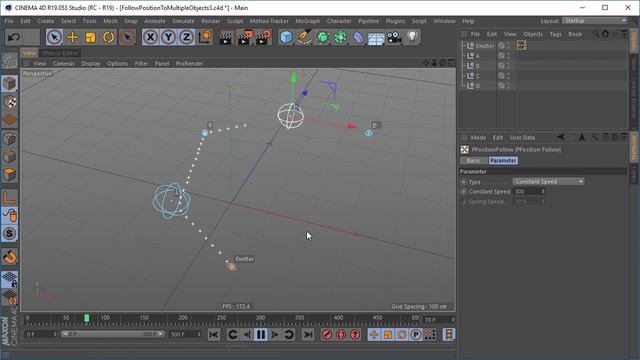640x360 pixels.
Task: Select object D in Object Manager
Action: coord(478,86)
